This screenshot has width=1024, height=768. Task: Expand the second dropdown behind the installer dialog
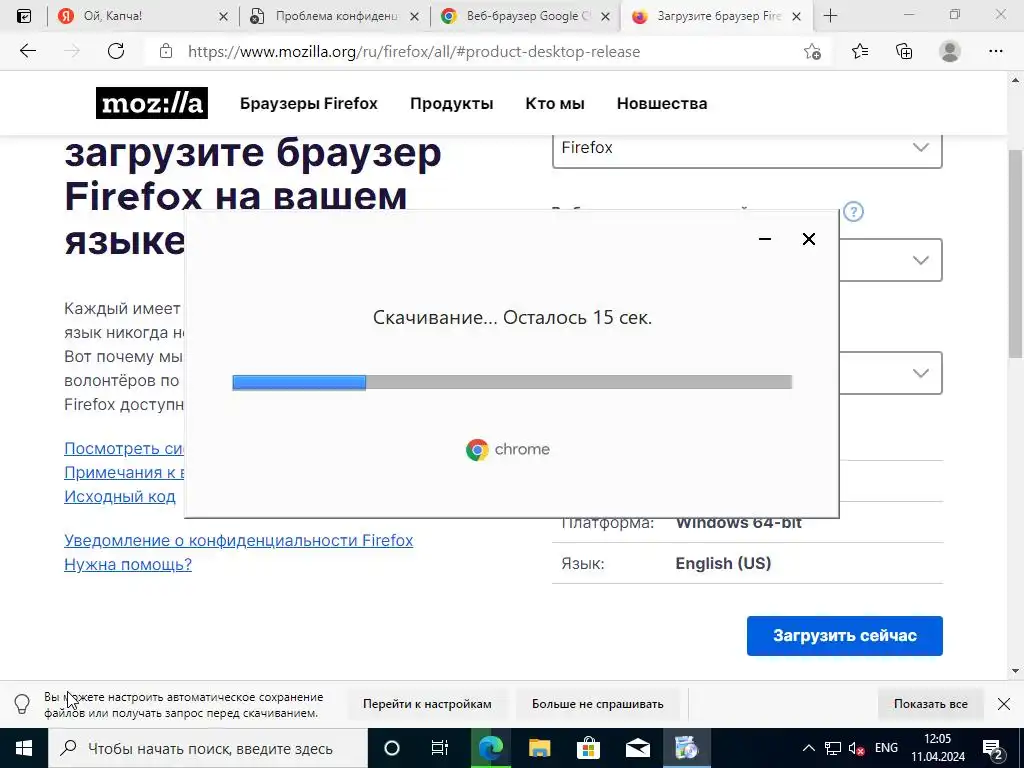(x=891, y=260)
